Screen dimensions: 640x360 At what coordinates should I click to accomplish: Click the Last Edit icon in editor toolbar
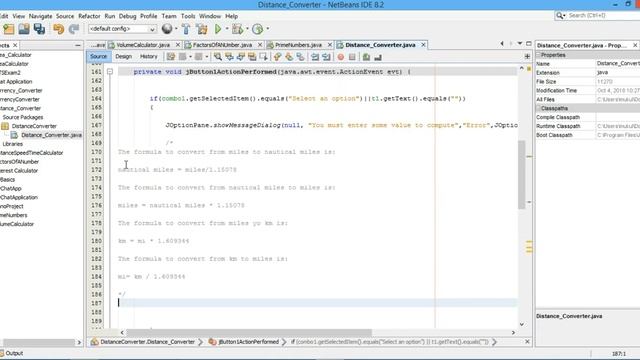(x=171, y=57)
